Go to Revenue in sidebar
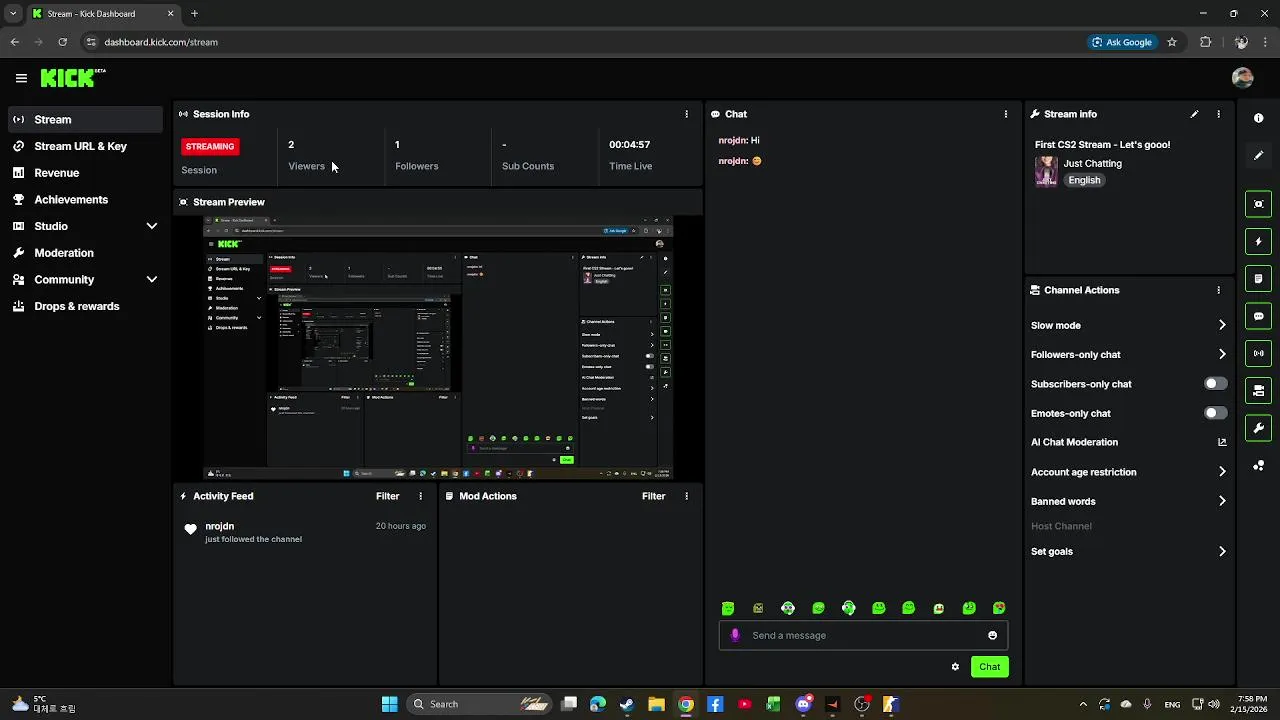The height and width of the screenshot is (720, 1280). [85, 173]
